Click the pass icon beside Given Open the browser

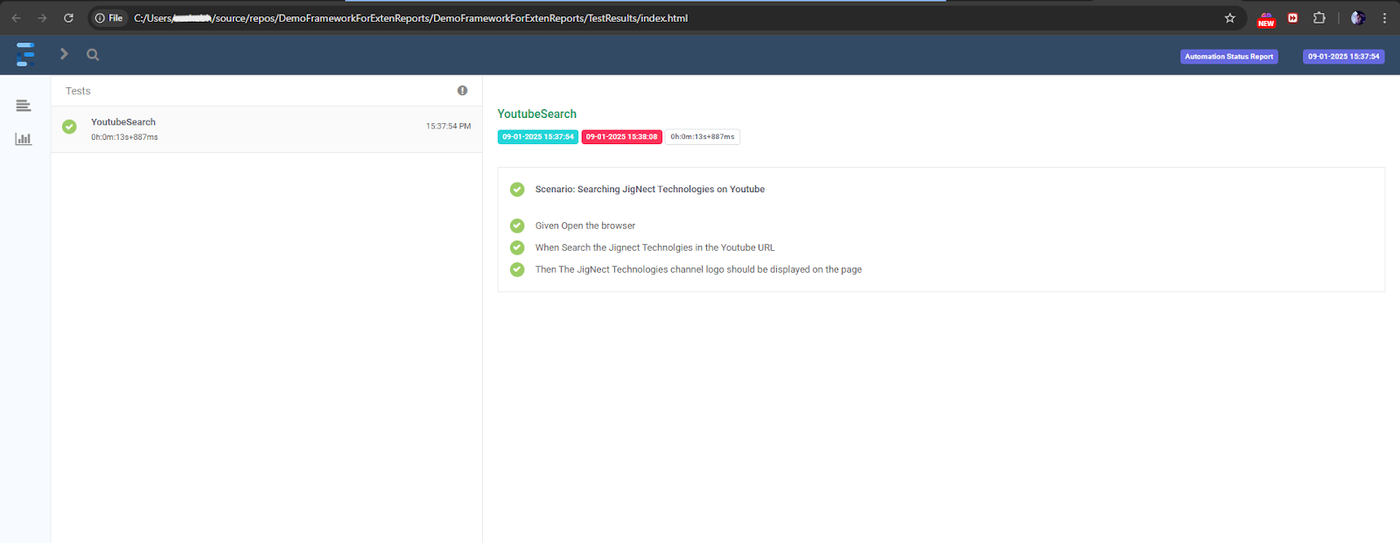pos(517,226)
